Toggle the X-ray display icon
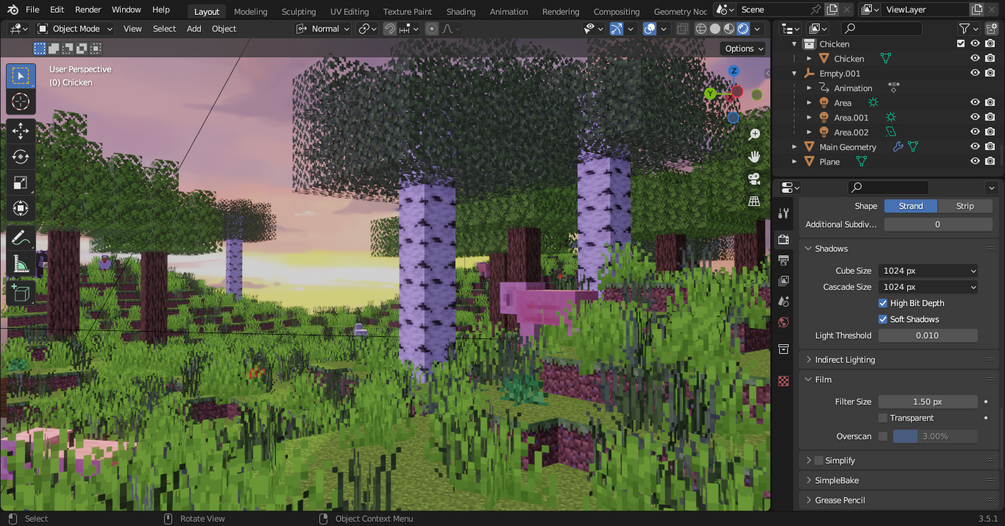 coord(682,29)
